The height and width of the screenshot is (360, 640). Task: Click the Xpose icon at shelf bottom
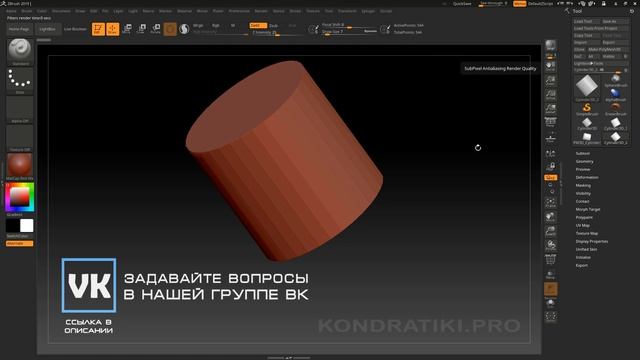pyautogui.click(x=551, y=316)
